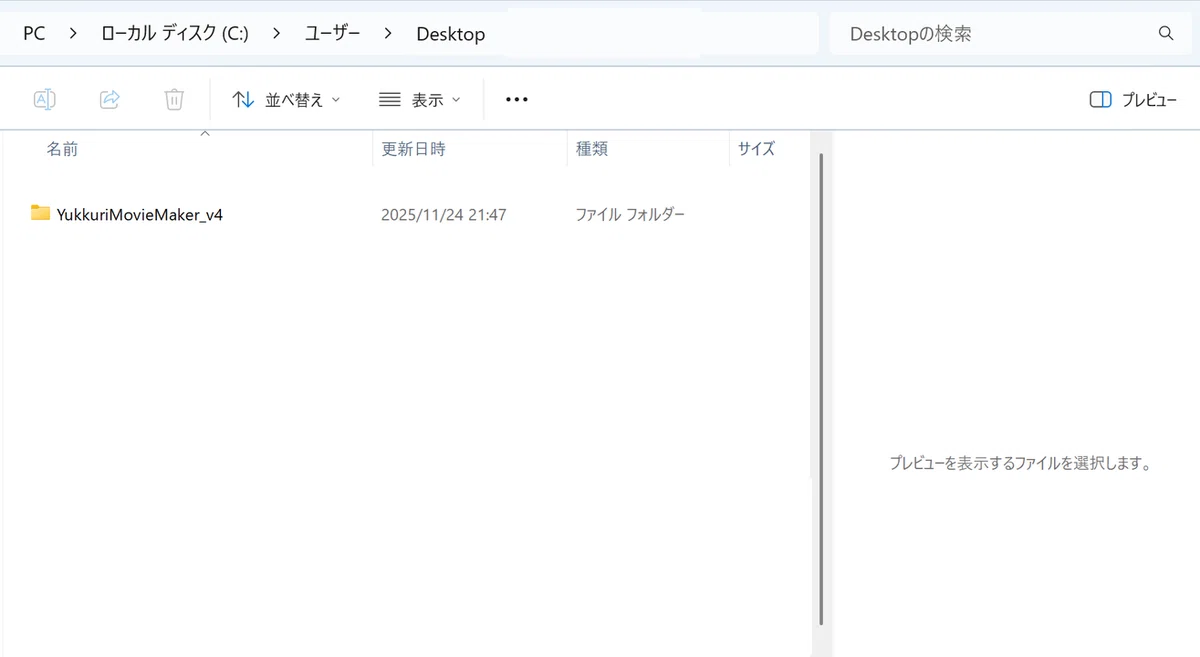Expand the chevron after ローカル ディスク (C:)

(276, 33)
